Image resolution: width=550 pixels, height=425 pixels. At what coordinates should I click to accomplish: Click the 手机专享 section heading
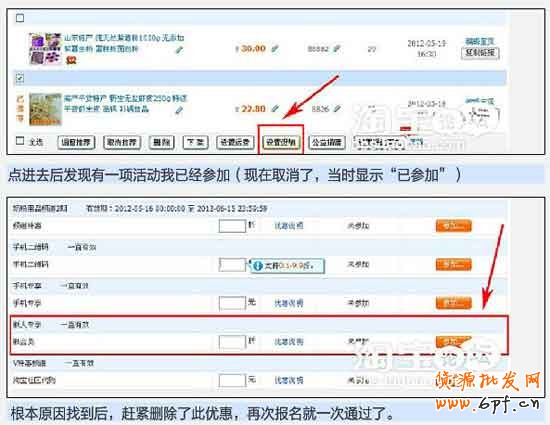click(27, 286)
